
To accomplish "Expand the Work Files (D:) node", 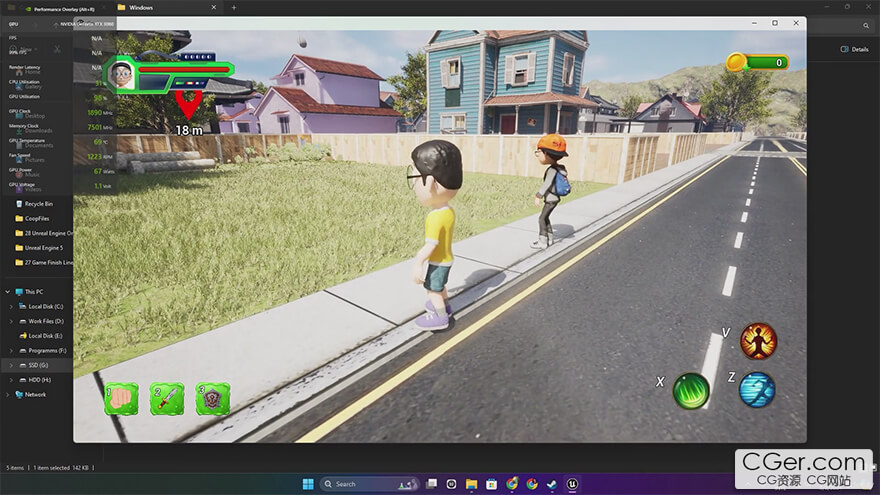I will (11, 321).
